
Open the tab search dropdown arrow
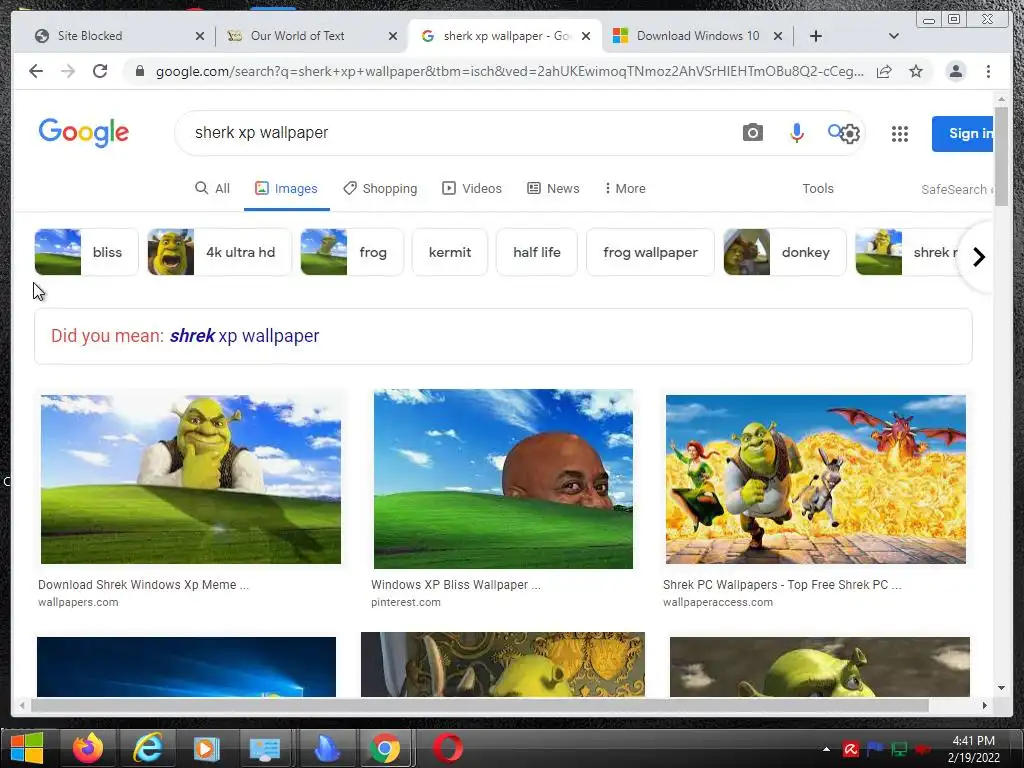click(894, 36)
